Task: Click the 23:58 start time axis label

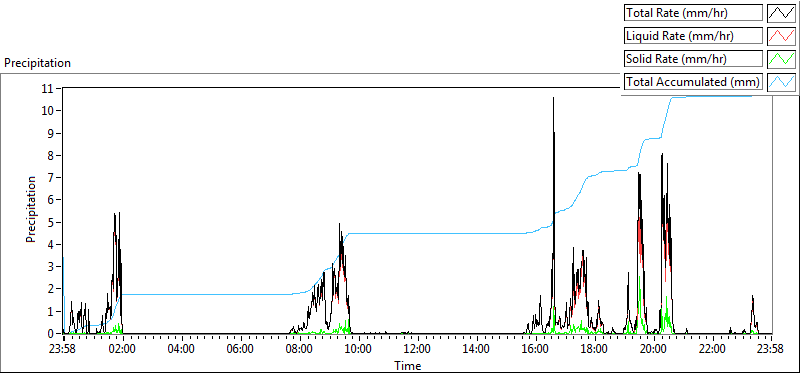Action: point(64,350)
